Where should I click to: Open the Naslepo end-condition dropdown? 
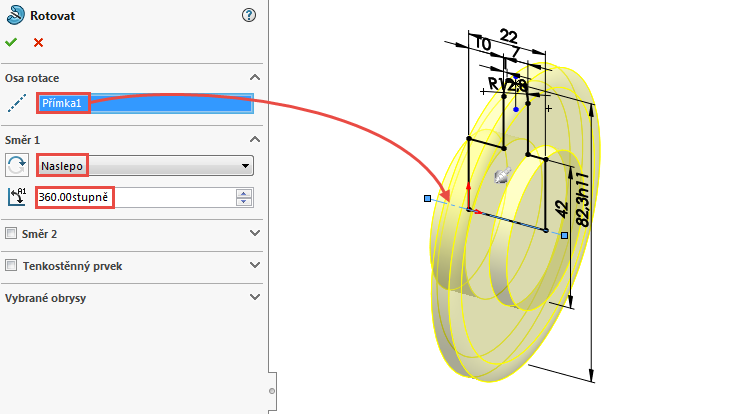[145, 166]
